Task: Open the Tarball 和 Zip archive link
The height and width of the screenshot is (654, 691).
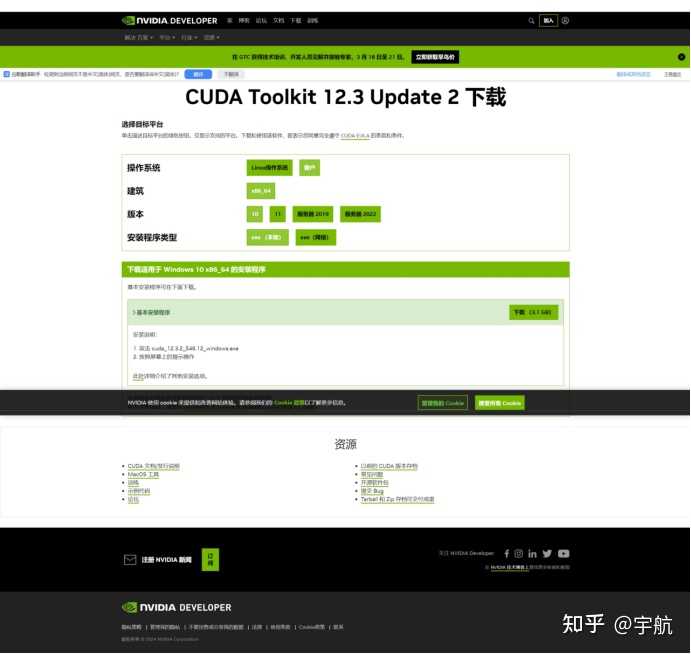Action: tap(398, 500)
